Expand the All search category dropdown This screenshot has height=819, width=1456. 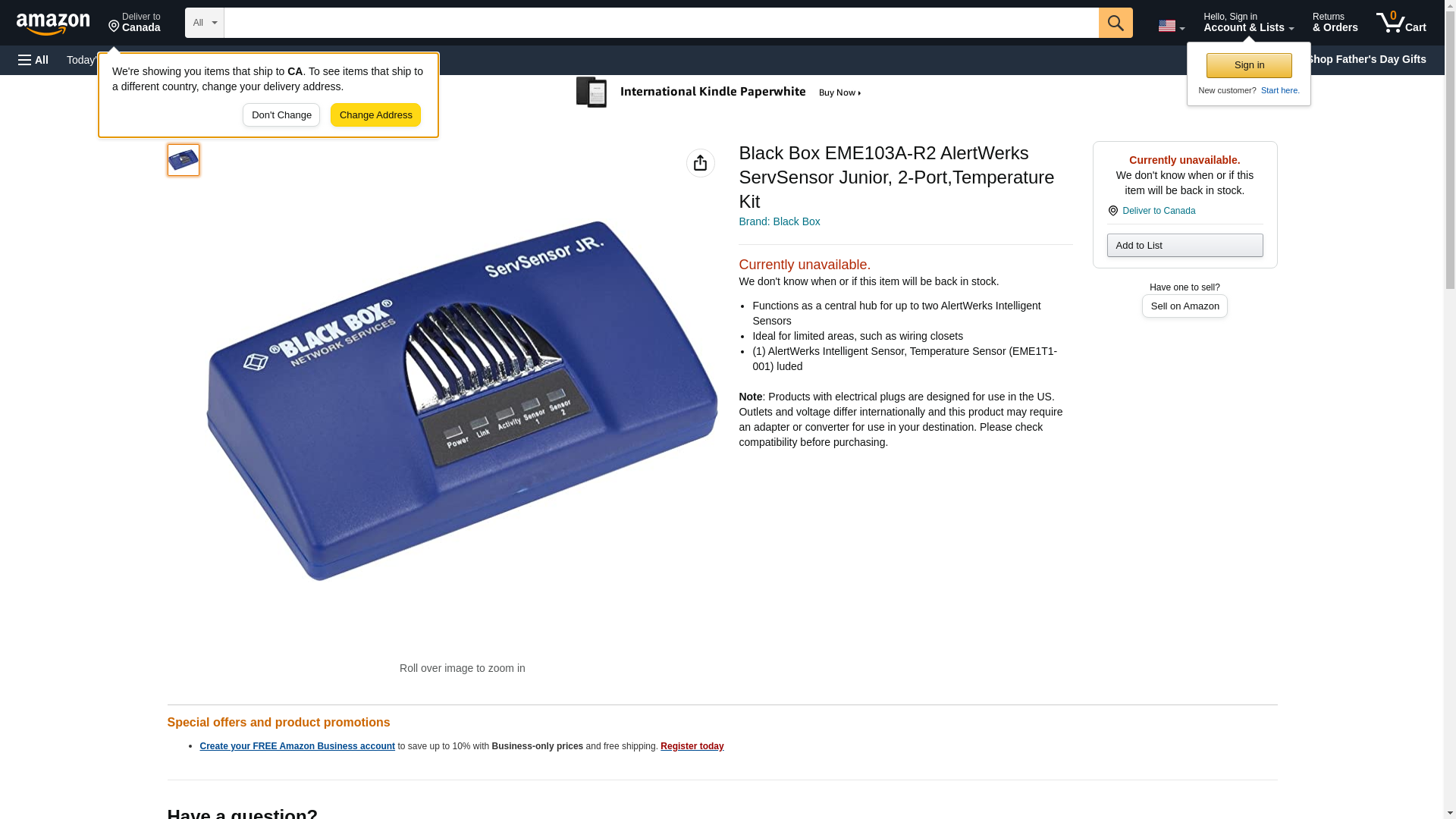[204, 23]
